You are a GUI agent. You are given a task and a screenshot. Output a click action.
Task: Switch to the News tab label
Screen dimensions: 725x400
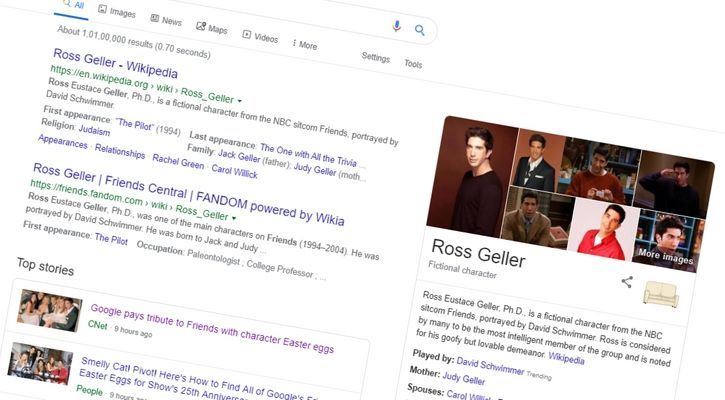click(x=172, y=21)
